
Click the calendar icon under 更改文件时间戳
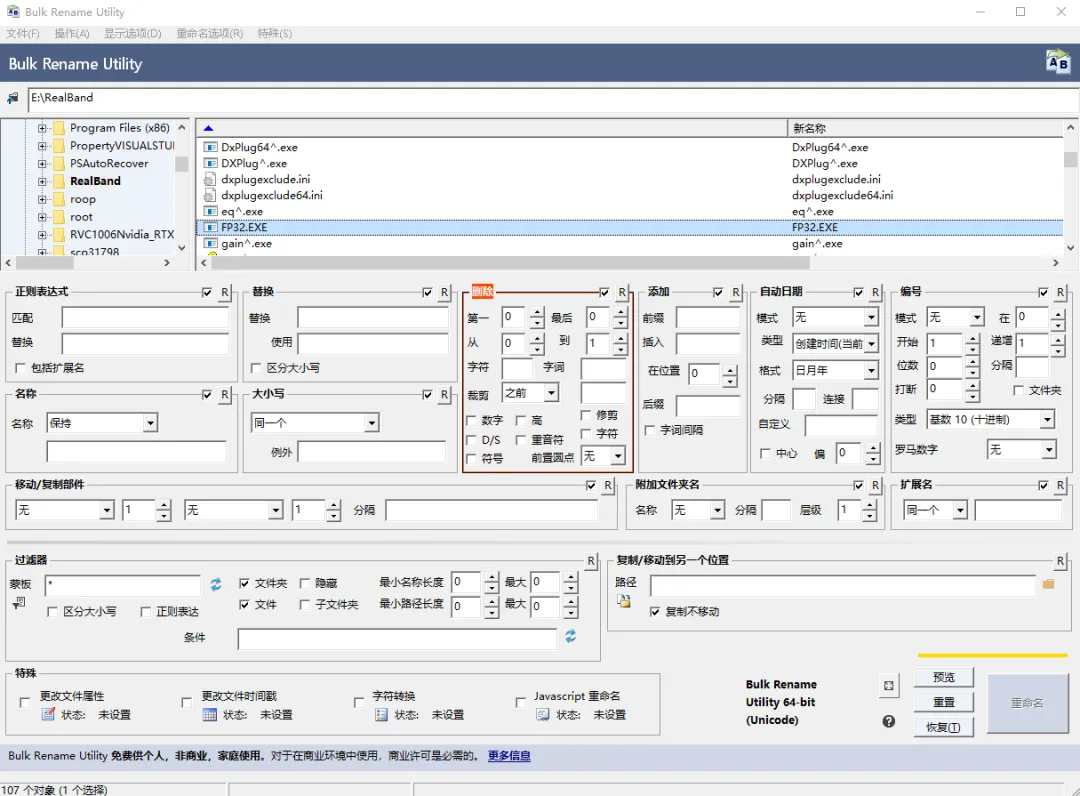tap(209, 715)
